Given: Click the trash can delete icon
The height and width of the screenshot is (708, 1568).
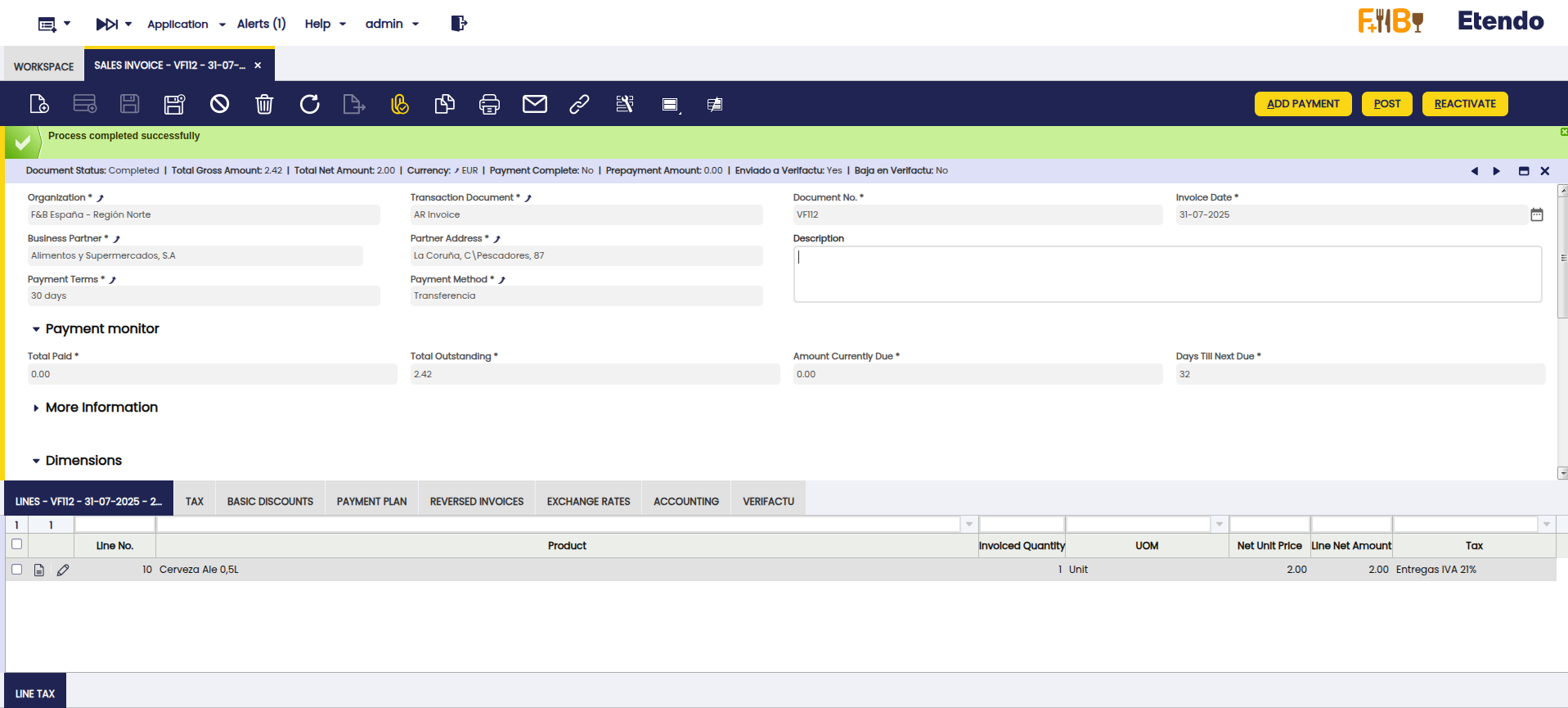Looking at the screenshot, I should 264,104.
